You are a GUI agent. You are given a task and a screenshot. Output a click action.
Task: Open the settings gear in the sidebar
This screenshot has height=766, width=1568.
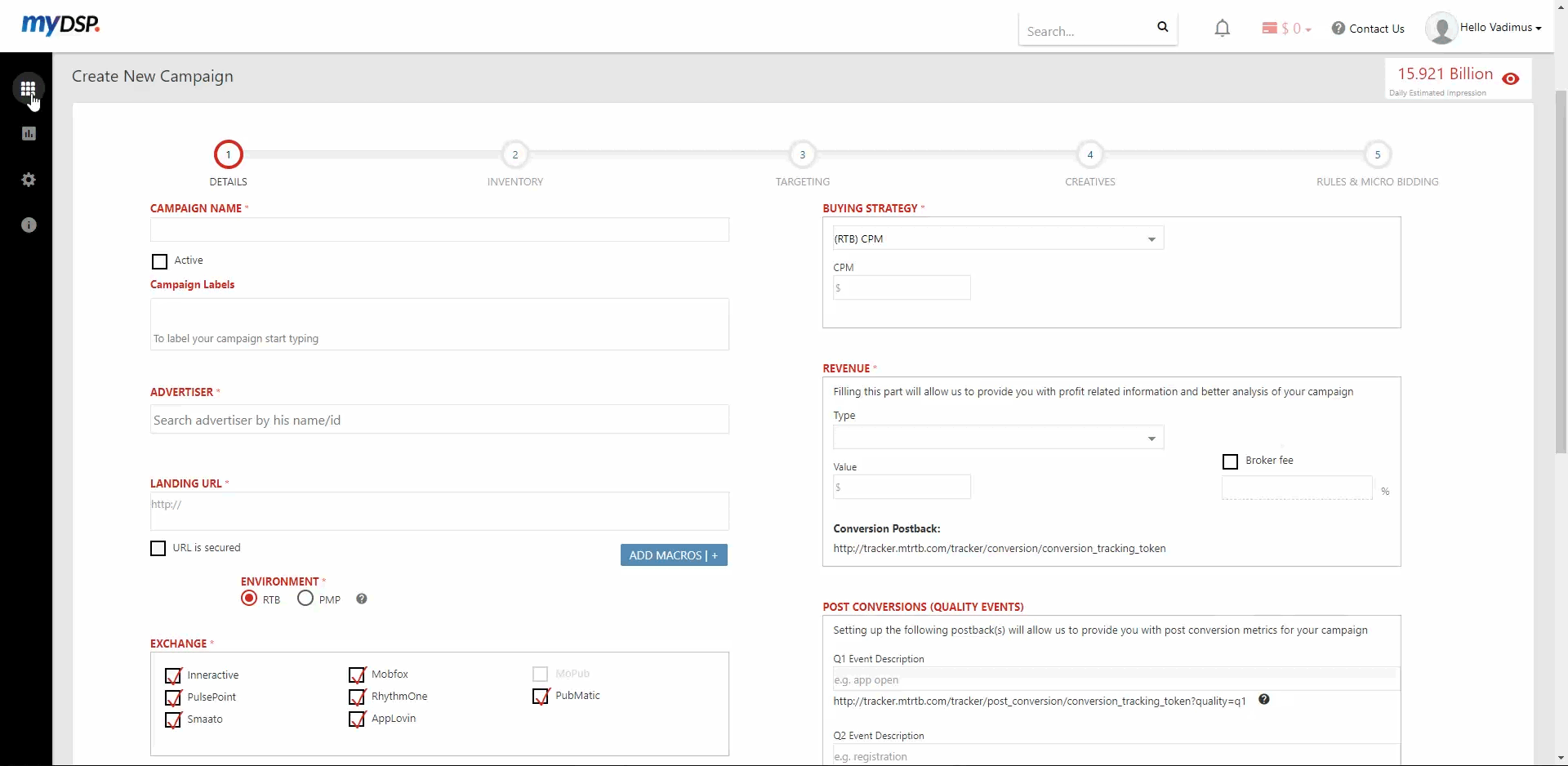29,180
